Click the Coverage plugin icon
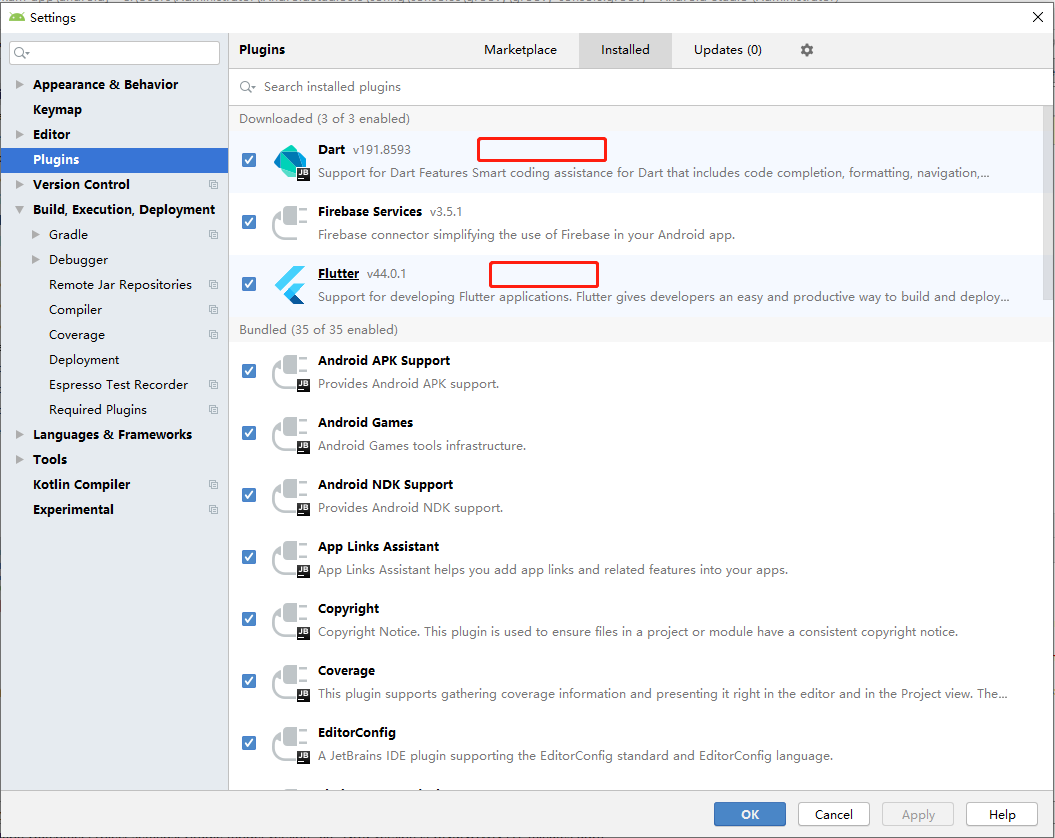The width and height of the screenshot is (1055, 838). tap(290, 682)
